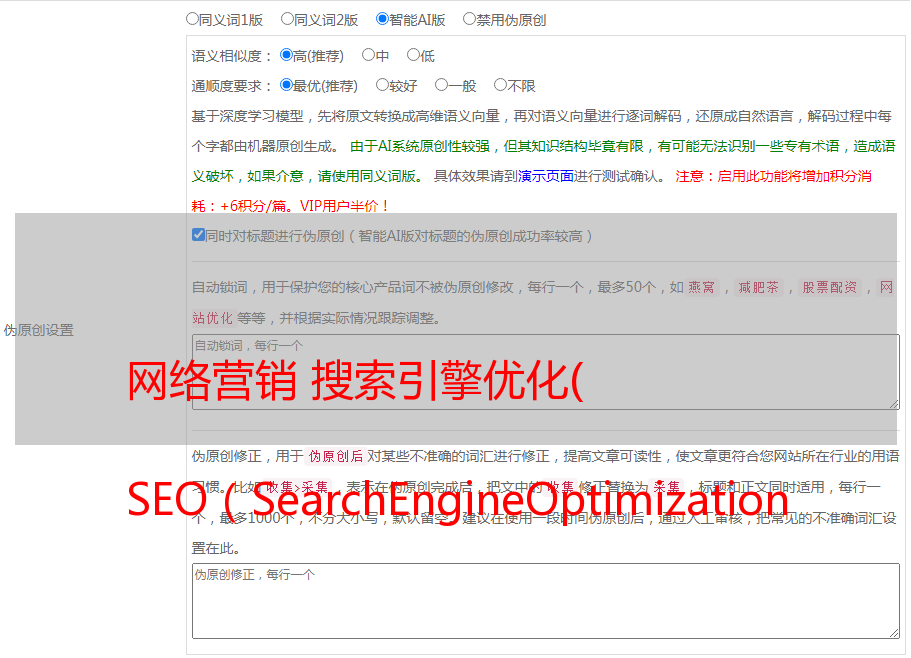Set 语义相似度 to 高(推荐)

pos(286,55)
